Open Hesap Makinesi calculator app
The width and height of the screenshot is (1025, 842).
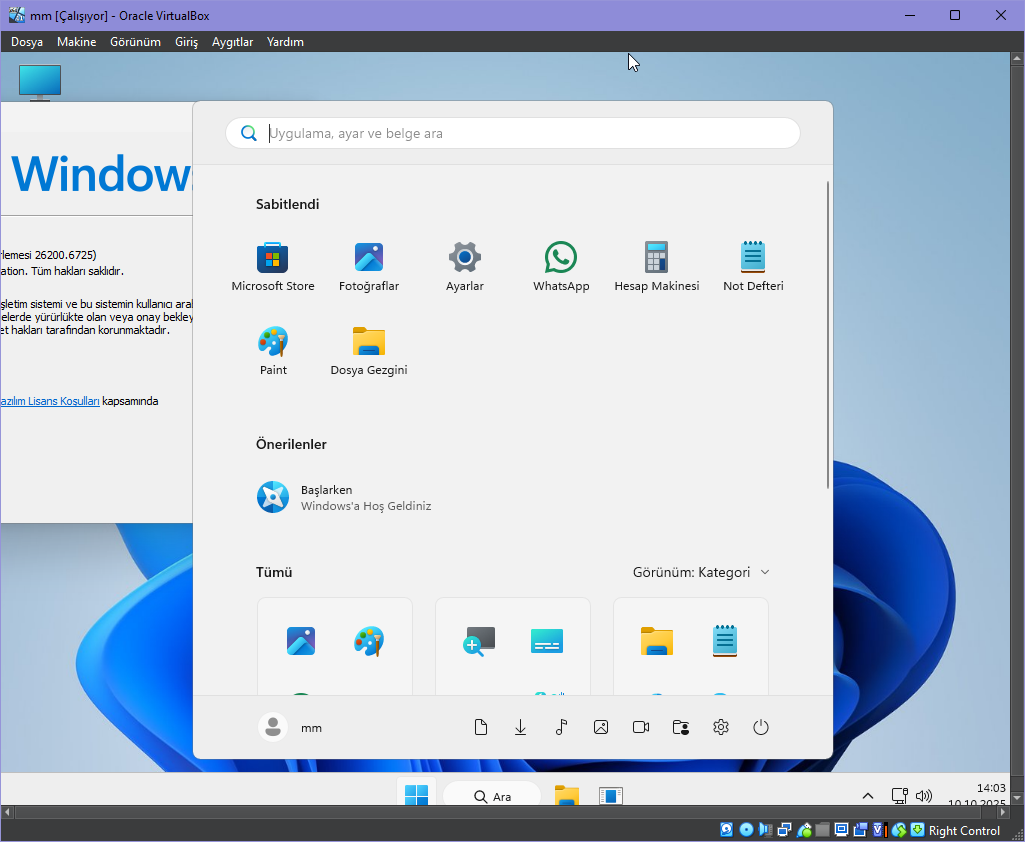656,266
